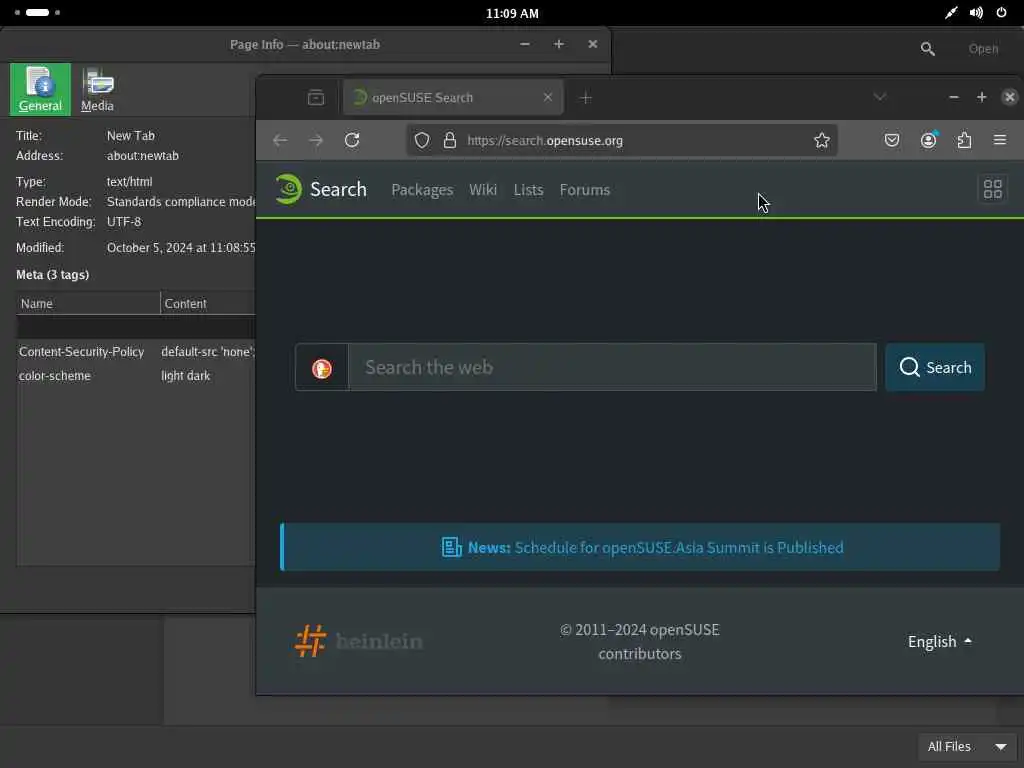Expand the list all tabs chevron
Image resolution: width=1024 pixels, height=768 pixels.
pyautogui.click(x=880, y=97)
